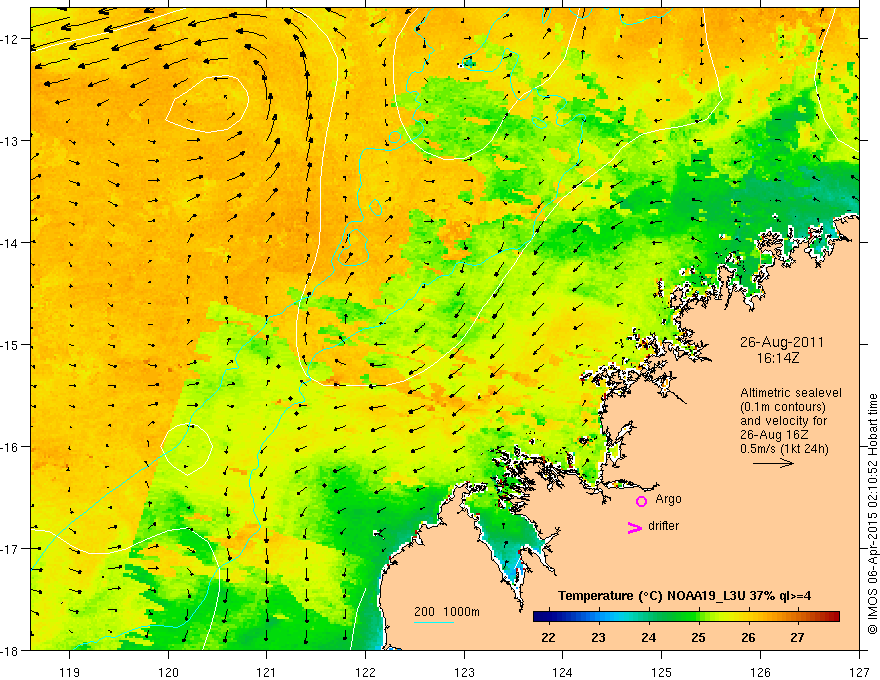Click colorbar tick label 24
The width and height of the screenshot is (880, 680).
pos(648,637)
